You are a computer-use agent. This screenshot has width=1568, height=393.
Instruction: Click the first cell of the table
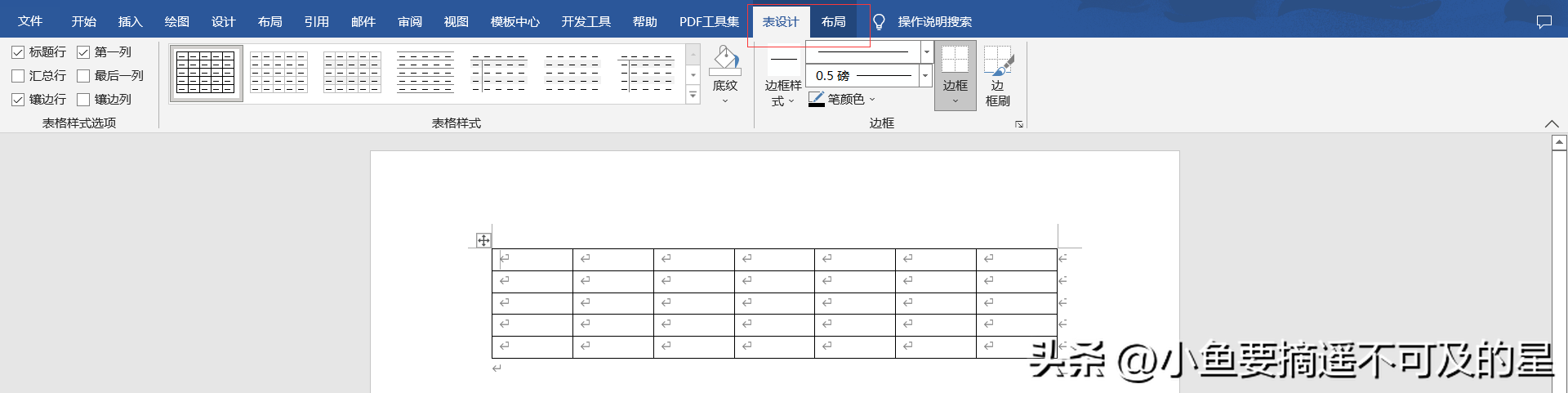pyautogui.click(x=532, y=260)
